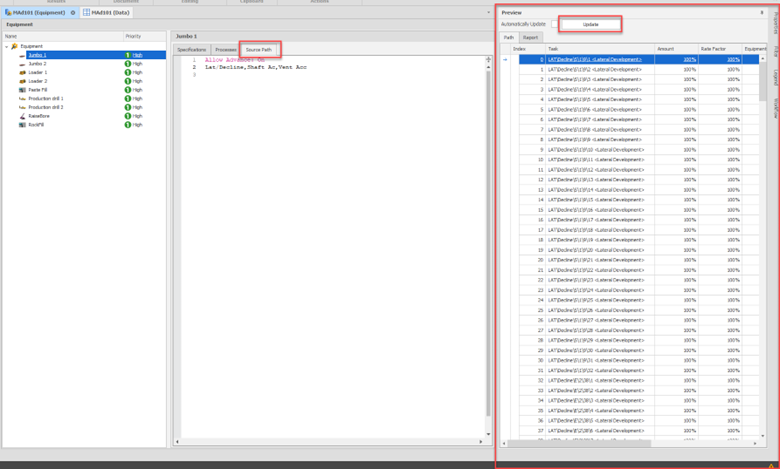Select the Production drill 1 icon
Viewport: 780px width, 469px height.
pyautogui.click(x=21, y=99)
